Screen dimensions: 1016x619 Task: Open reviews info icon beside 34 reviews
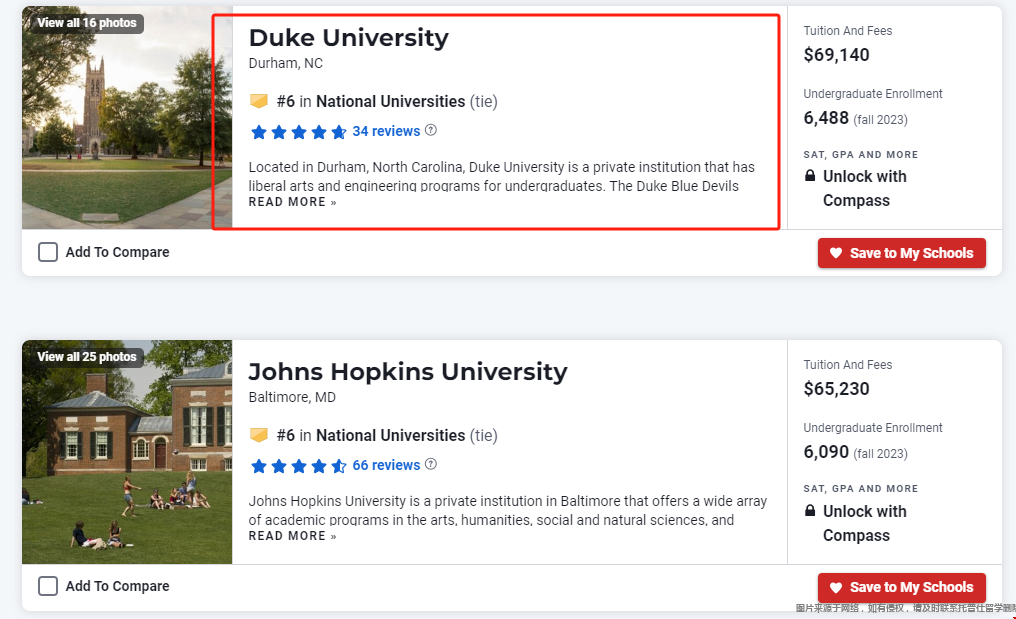pos(431,130)
